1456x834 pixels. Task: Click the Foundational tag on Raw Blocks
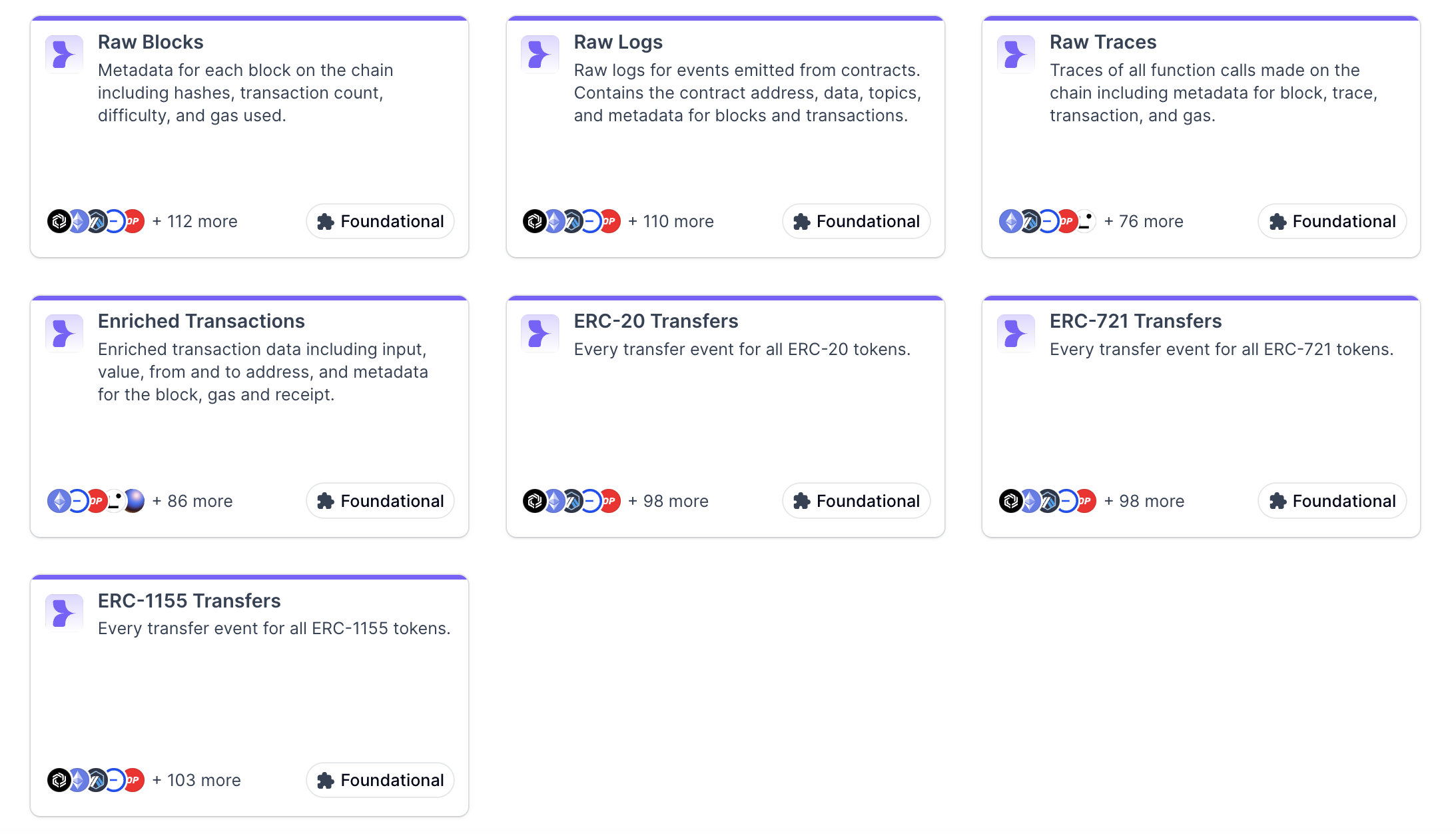(x=380, y=222)
